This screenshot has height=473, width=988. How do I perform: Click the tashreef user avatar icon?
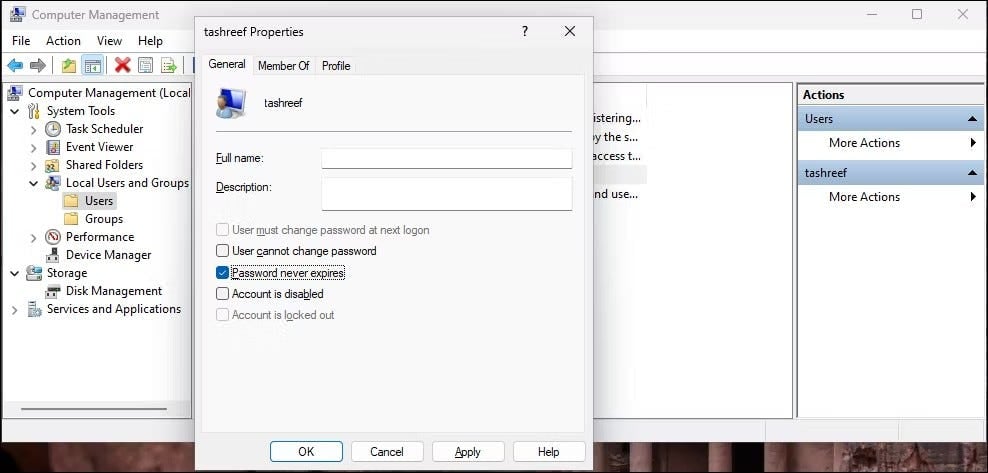[231, 102]
